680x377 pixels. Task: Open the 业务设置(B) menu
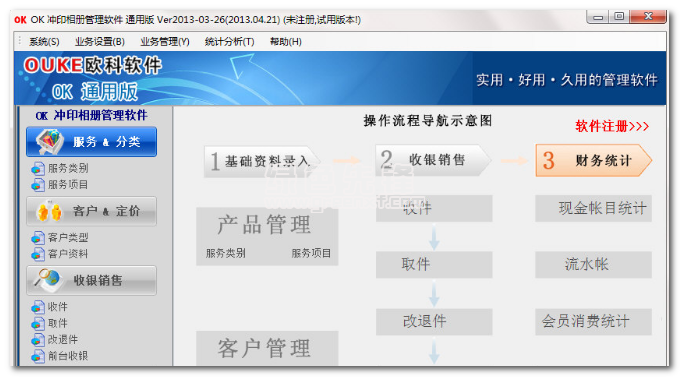[x=100, y=42]
